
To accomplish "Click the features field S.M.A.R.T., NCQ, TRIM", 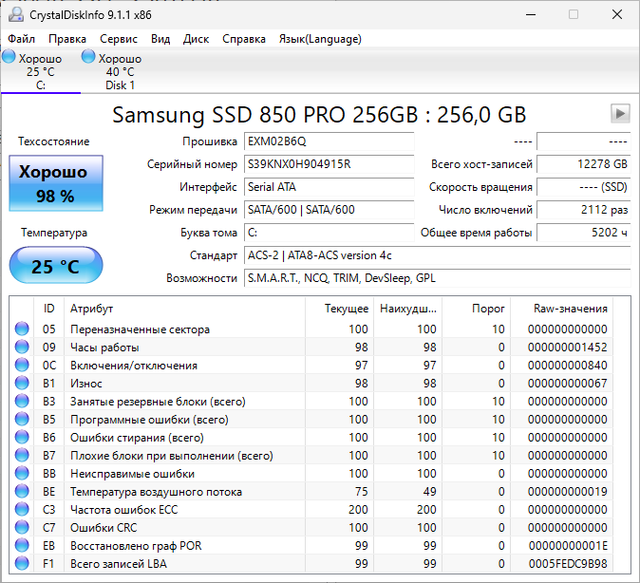I will pyautogui.click(x=437, y=278).
